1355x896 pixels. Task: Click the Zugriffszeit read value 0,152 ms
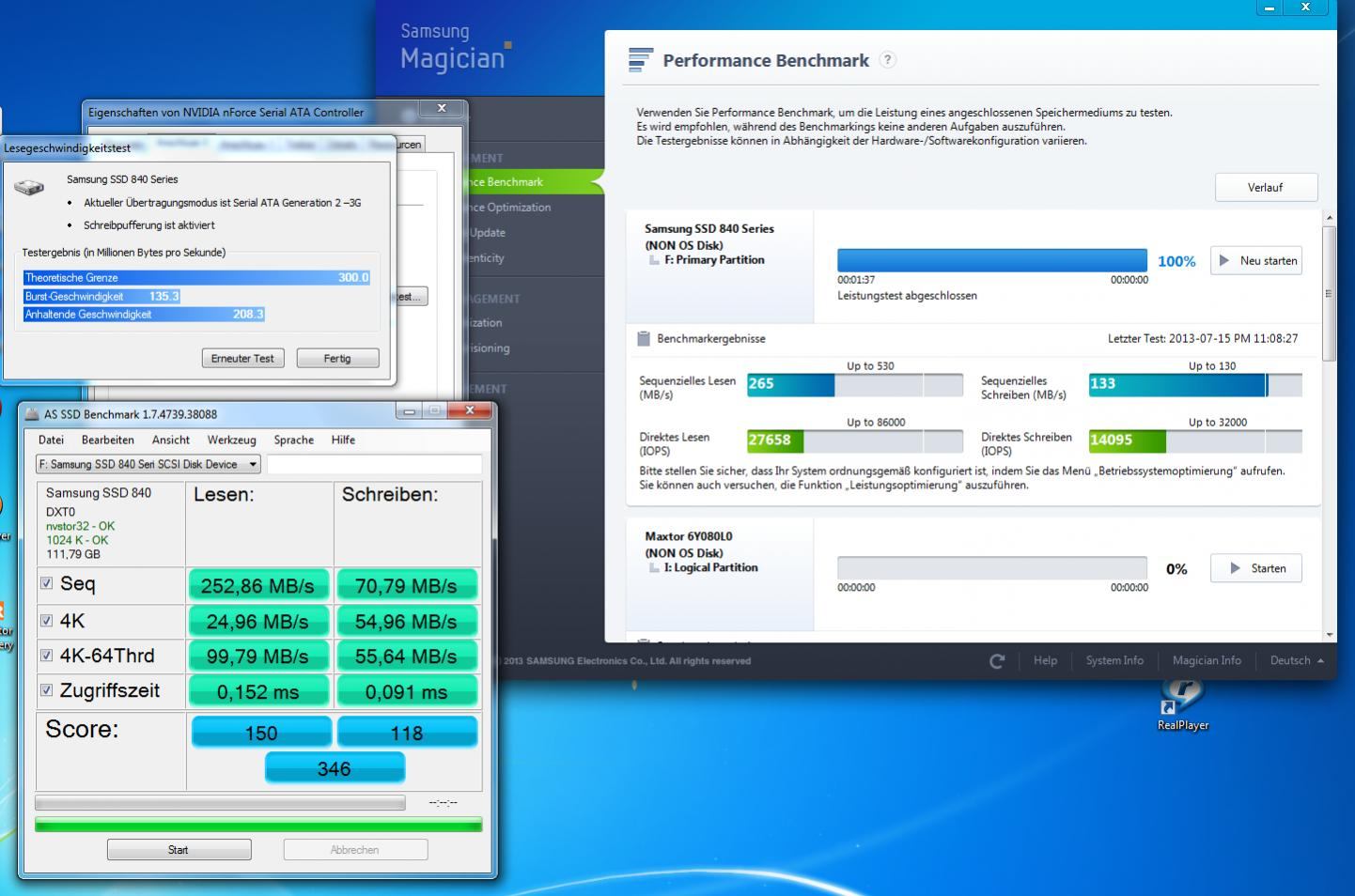(257, 691)
